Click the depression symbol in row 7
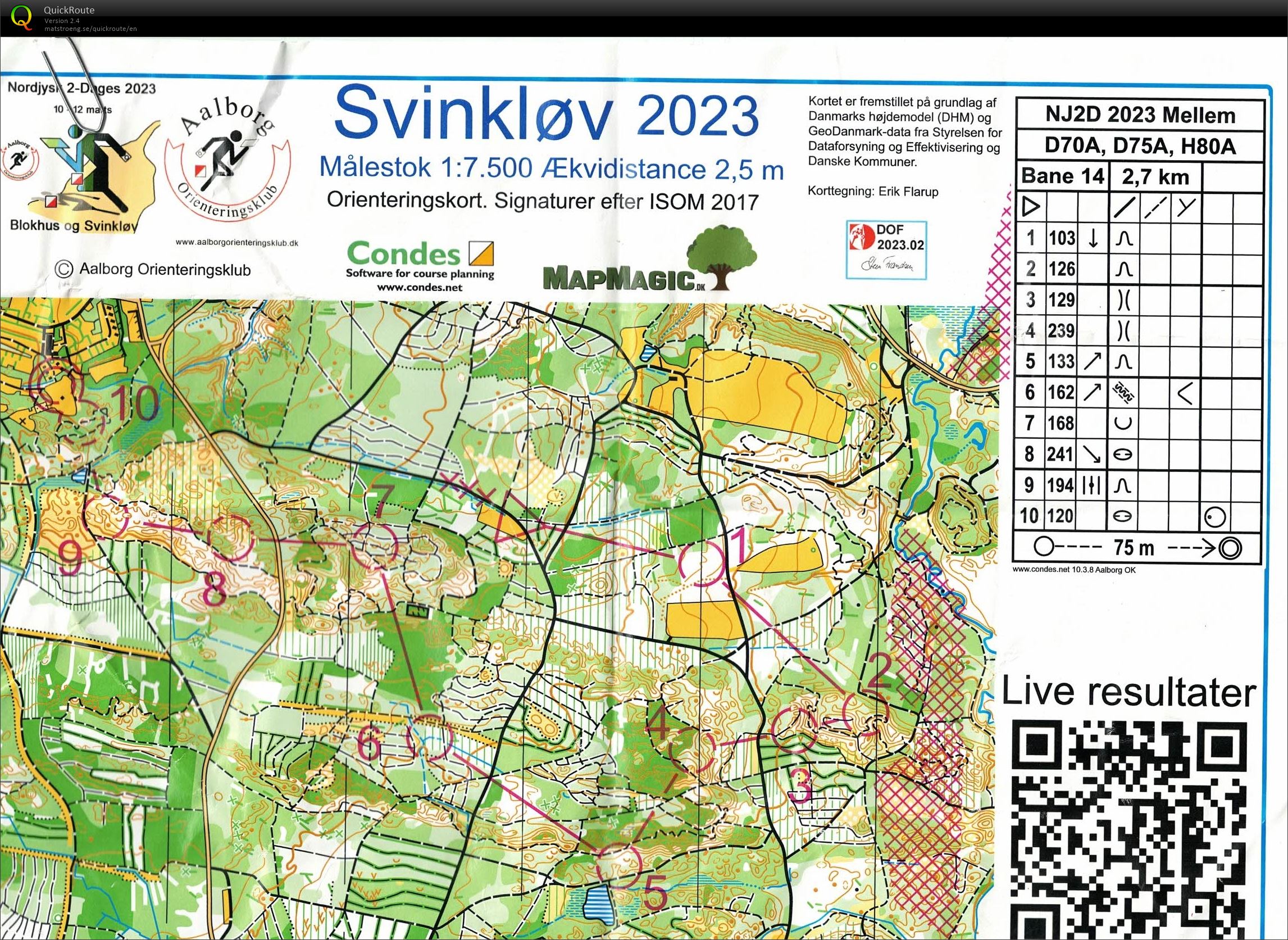The image size is (1288, 940). [1123, 423]
